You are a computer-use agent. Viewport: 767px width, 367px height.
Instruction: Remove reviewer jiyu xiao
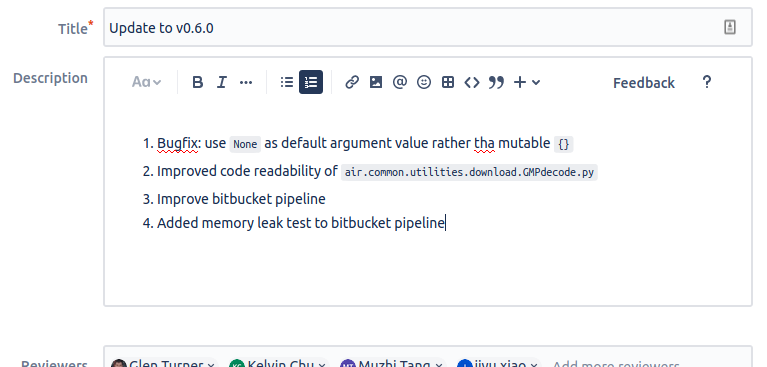[534, 365]
